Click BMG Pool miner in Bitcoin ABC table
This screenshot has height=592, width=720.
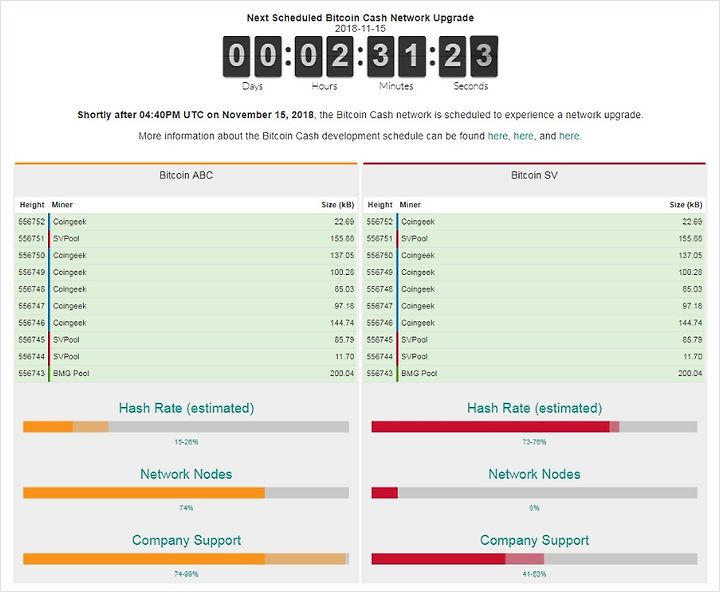click(71, 373)
